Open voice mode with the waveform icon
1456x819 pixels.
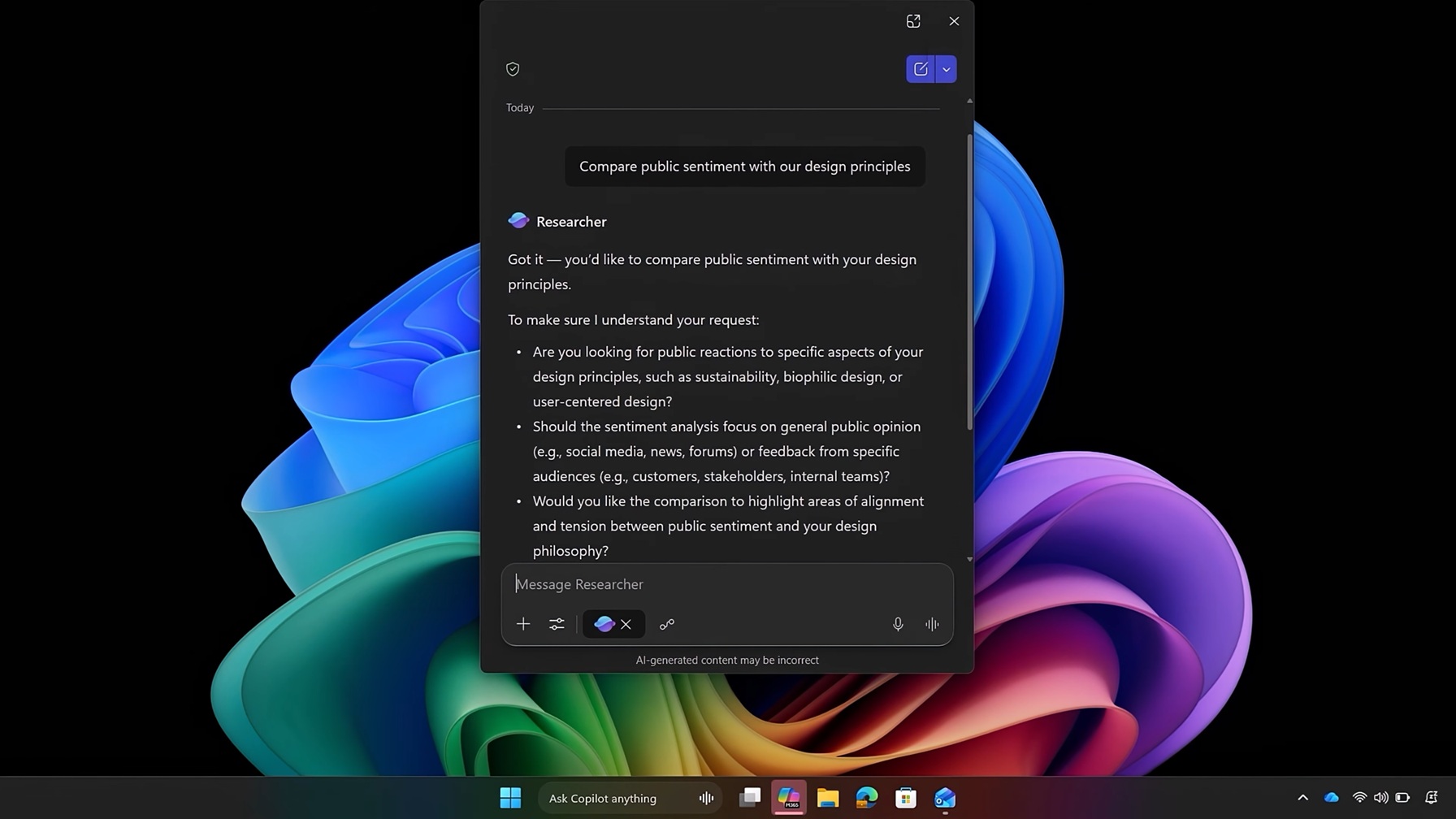click(x=931, y=624)
